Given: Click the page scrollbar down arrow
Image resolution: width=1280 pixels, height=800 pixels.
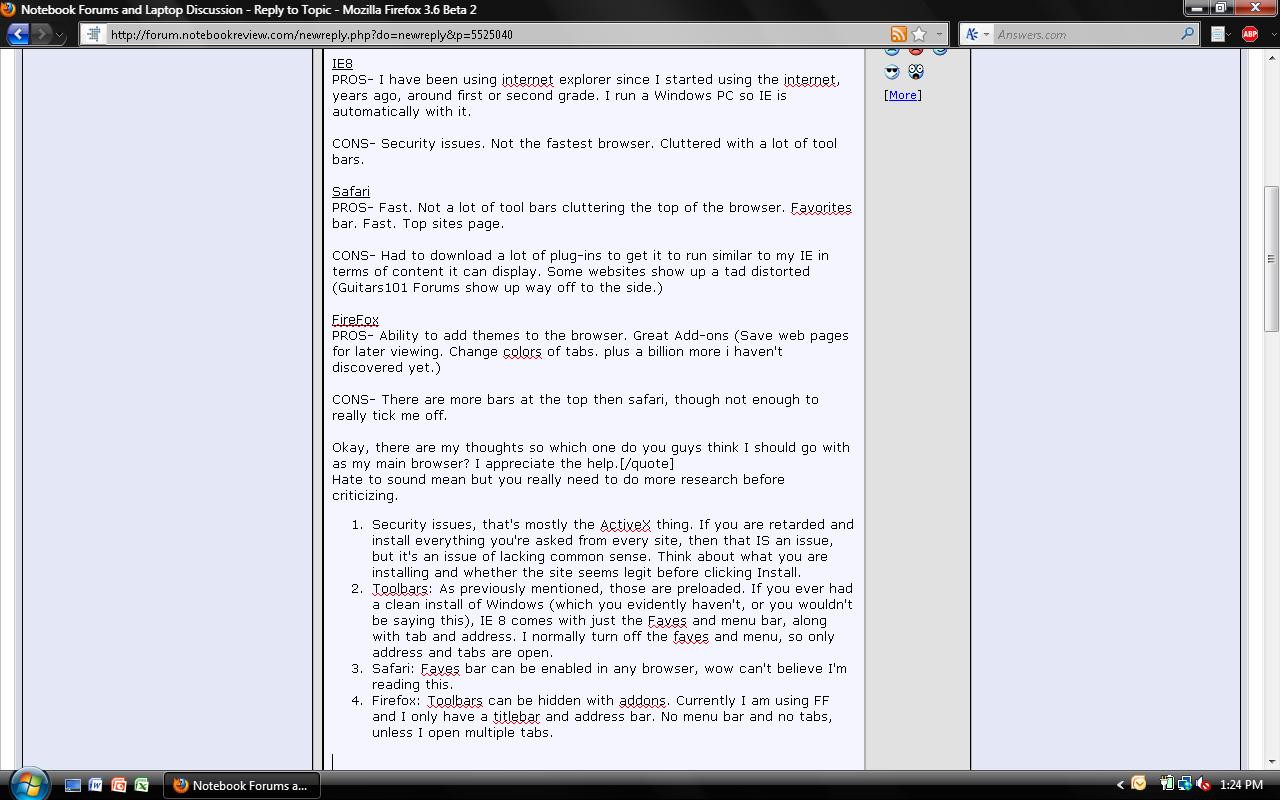Looking at the screenshot, I should (1271, 761).
